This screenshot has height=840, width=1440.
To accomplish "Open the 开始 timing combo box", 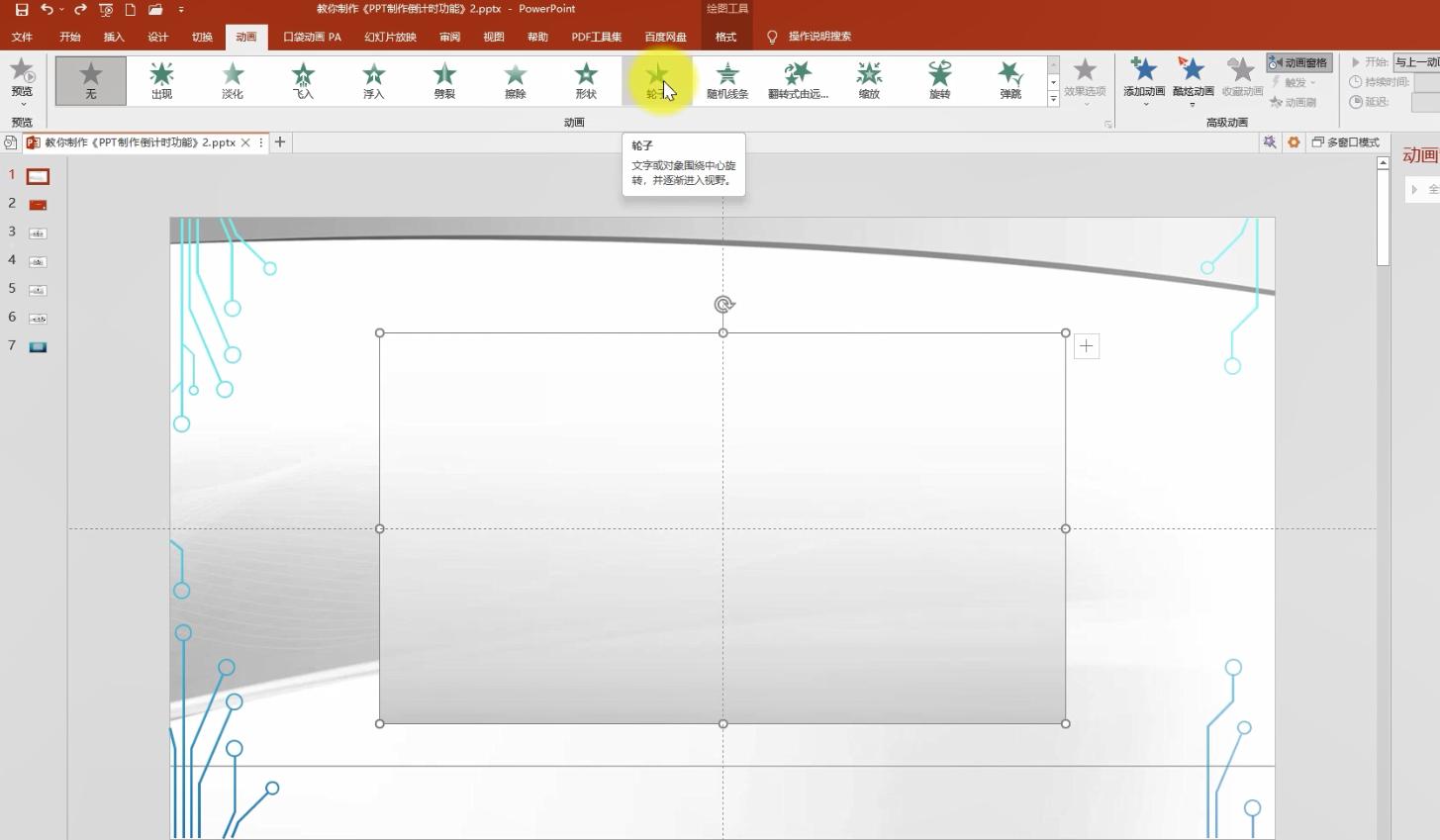I will [1415, 62].
